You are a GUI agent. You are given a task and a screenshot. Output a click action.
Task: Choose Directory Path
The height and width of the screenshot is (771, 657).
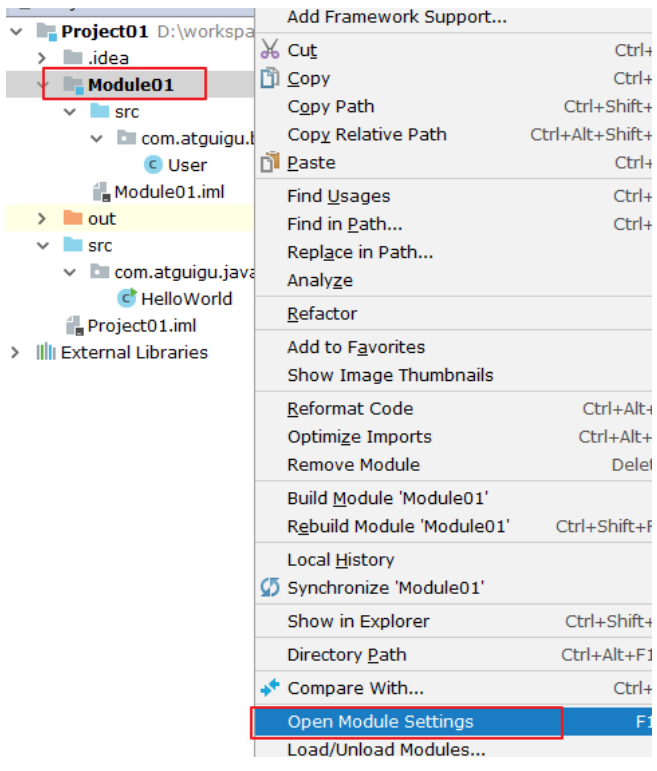(453, 654)
